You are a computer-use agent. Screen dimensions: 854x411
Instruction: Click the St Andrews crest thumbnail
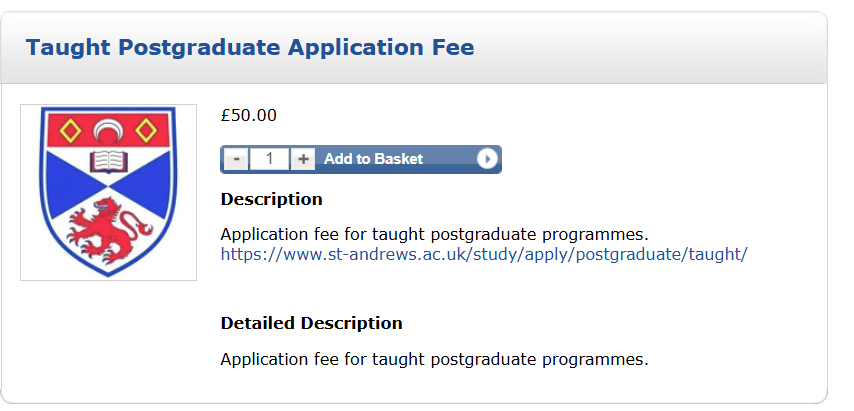(108, 192)
